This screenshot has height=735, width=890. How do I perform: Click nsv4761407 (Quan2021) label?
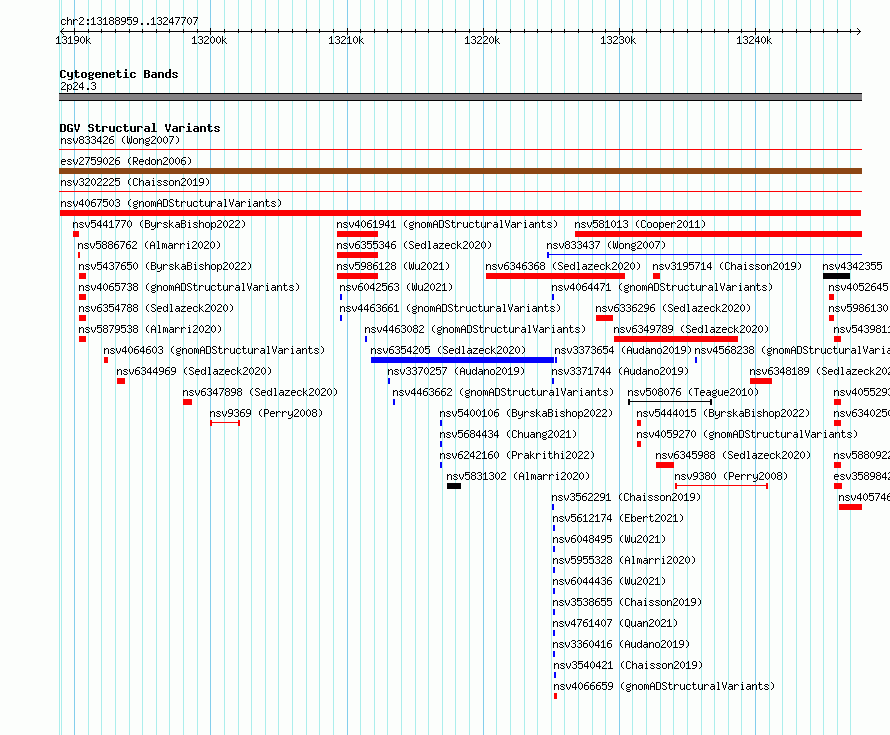pyautogui.click(x=615, y=623)
